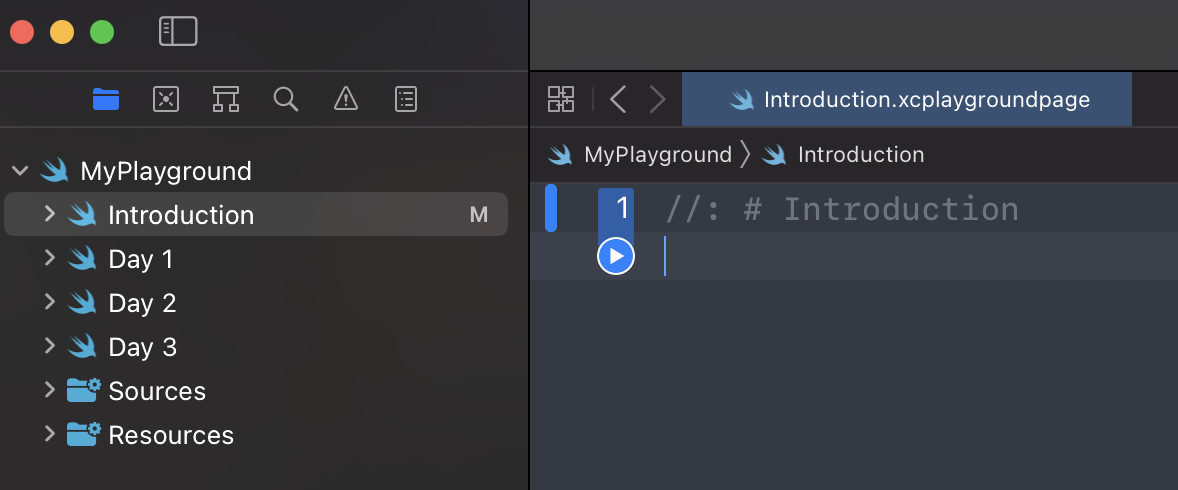Select the Day 1 playground page
Screen dimensions: 1178x490
140,259
